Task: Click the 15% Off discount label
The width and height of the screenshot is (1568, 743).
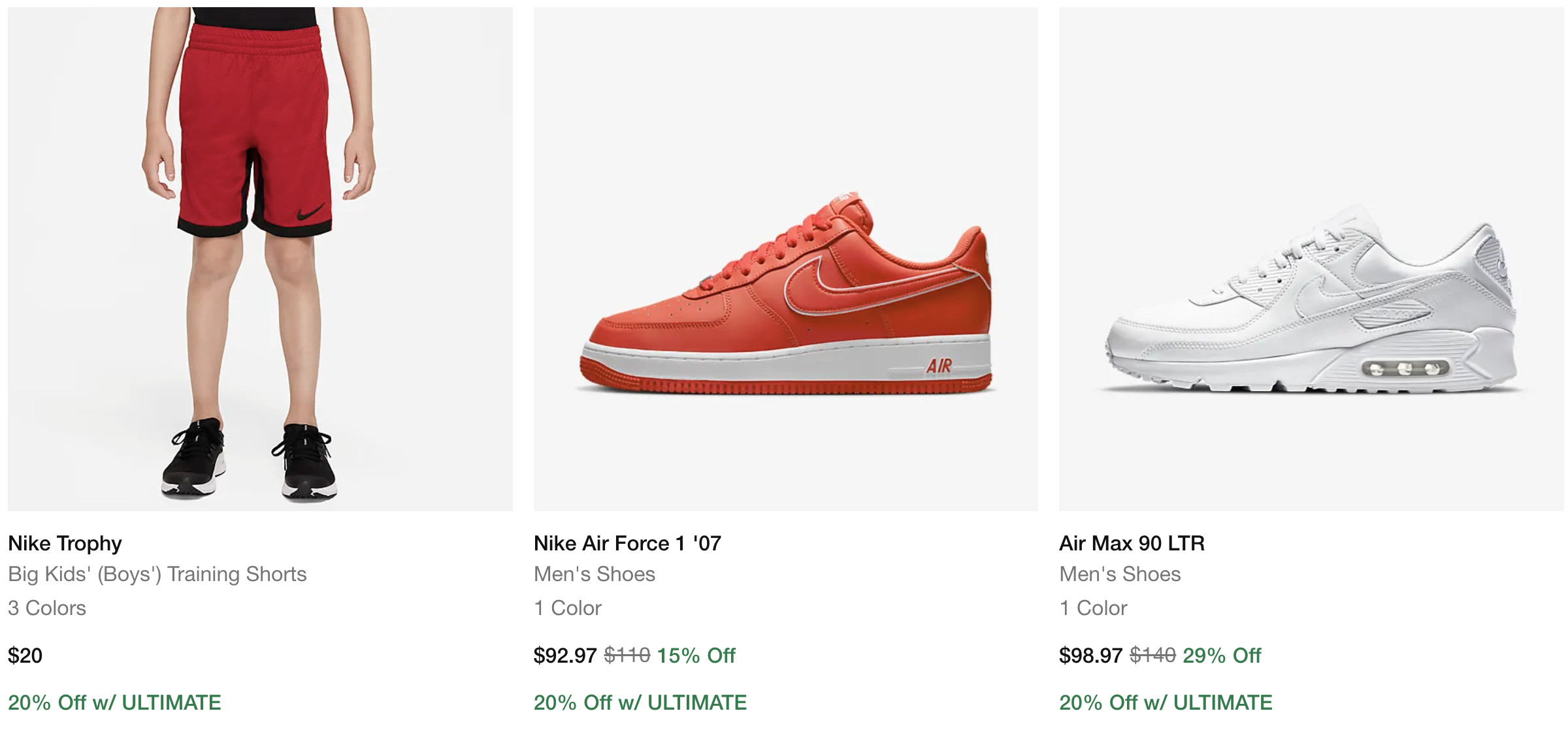Action: pos(696,655)
